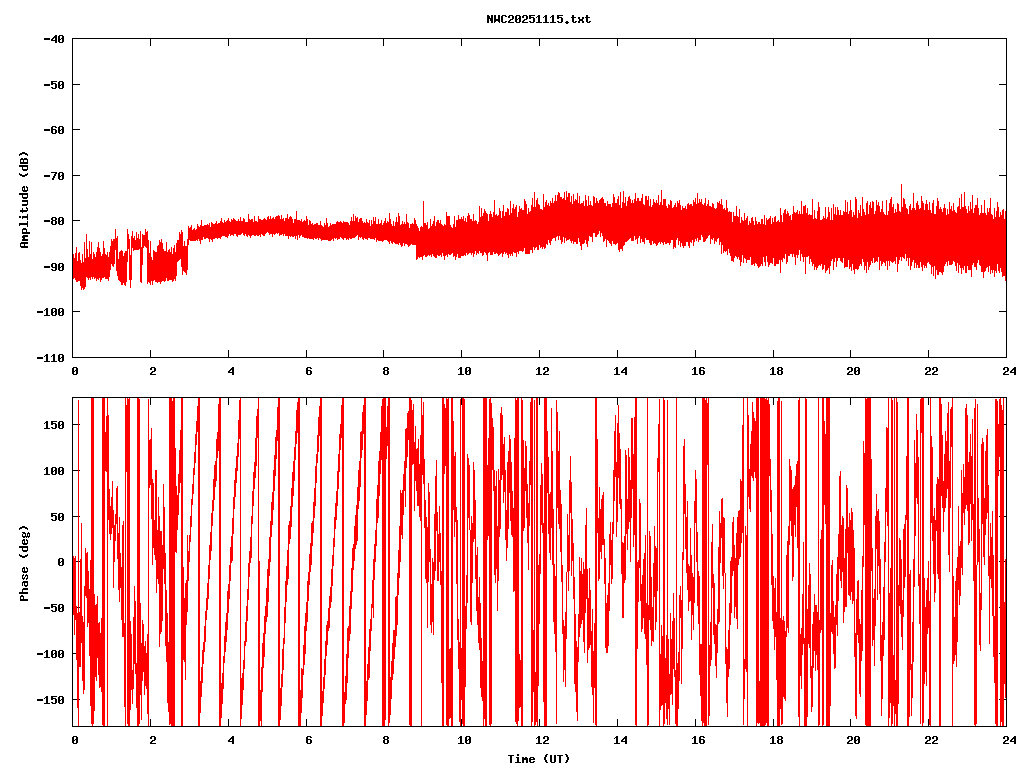Select hour 8 under the phase plot
Image resolution: width=1024 pixels, height=768 pixels.
pos(384,740)
